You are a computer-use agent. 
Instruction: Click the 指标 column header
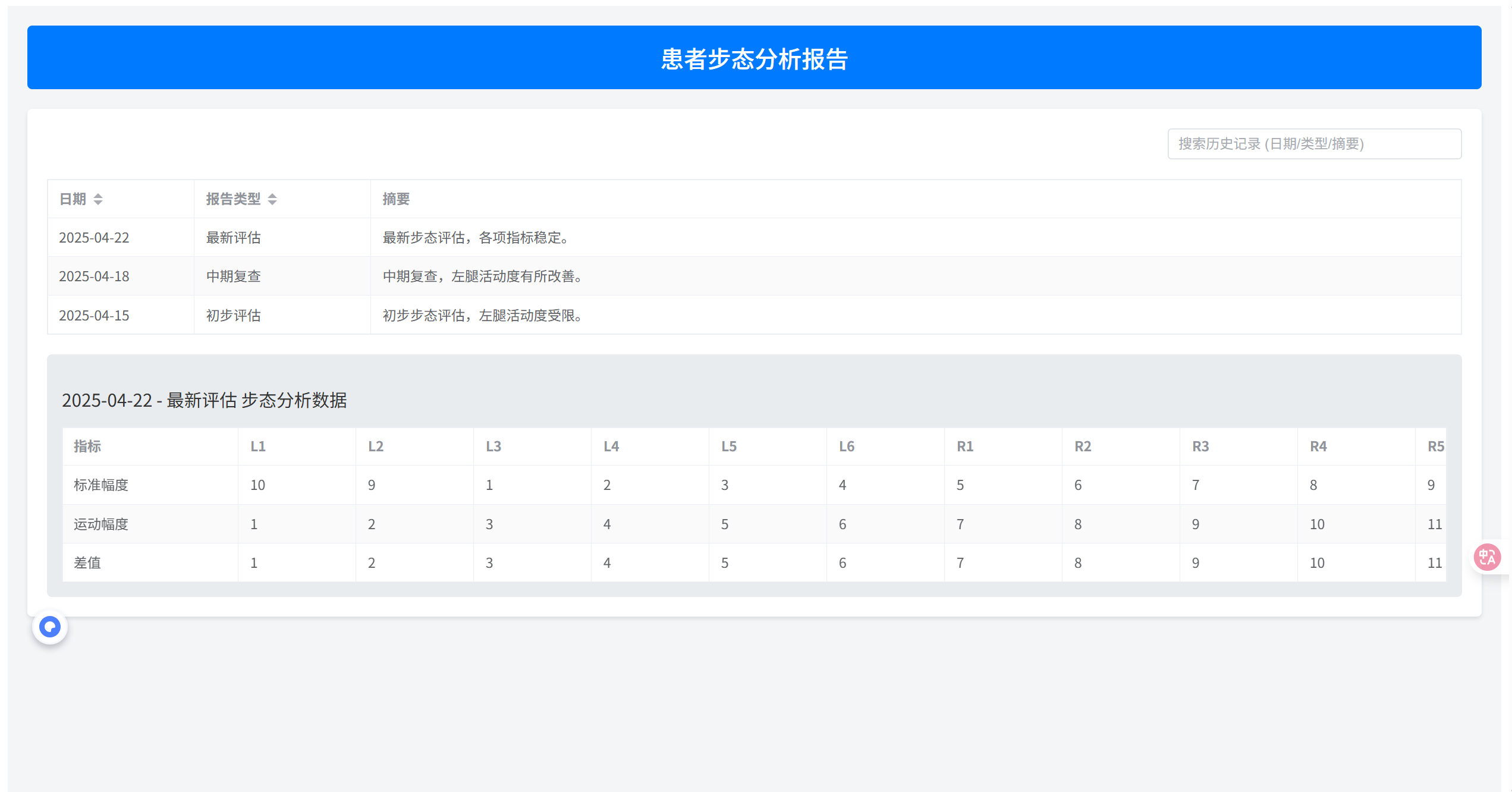pyautogui.click(x=87, y=447)
